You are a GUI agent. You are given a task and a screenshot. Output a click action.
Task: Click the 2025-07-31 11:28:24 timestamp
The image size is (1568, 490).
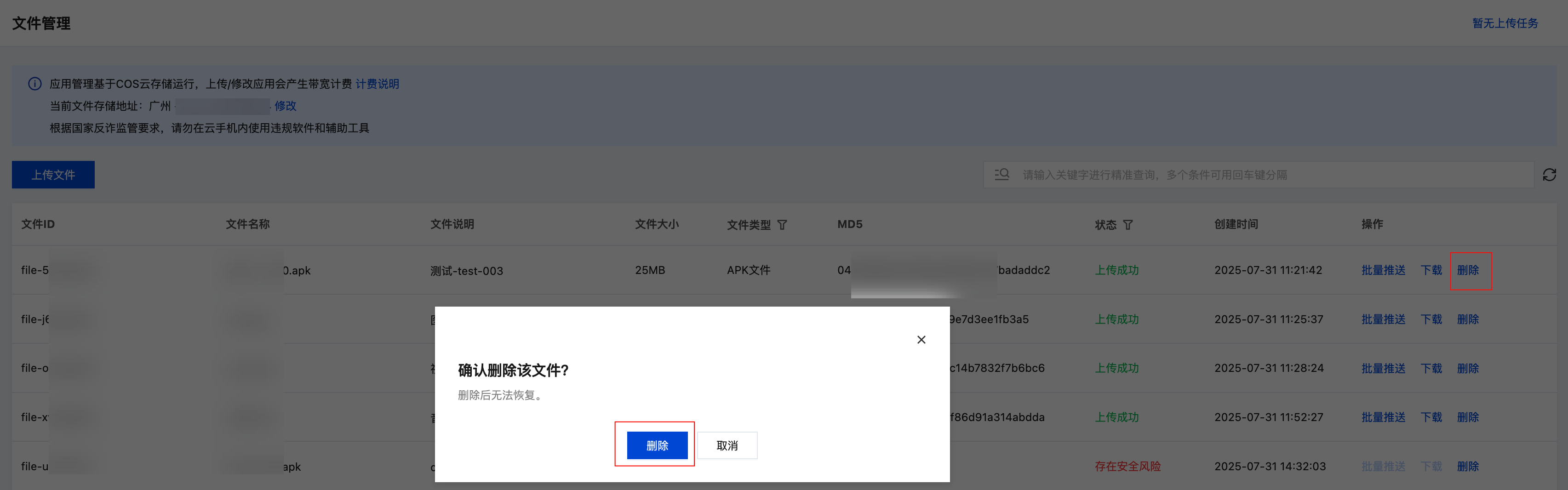tap(1269, 368)
